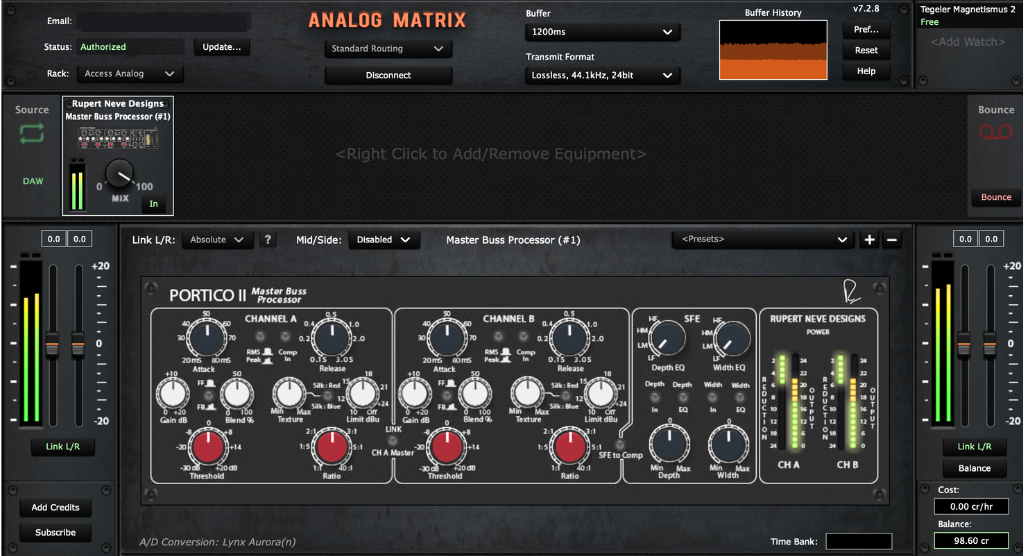Click the Channel A Release knob

pyautogui.click(x=332, y=338)
